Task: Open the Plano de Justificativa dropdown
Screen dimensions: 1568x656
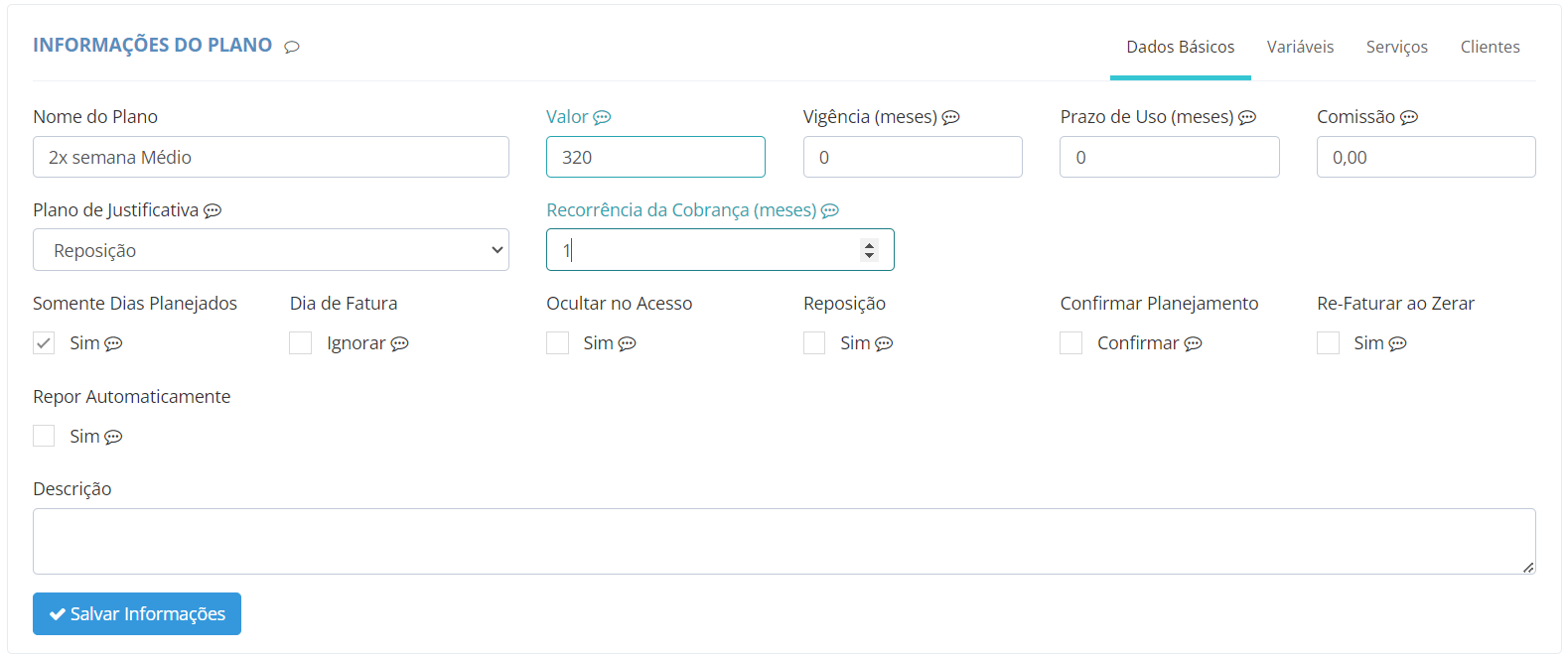Action: [x=271, y=250]
